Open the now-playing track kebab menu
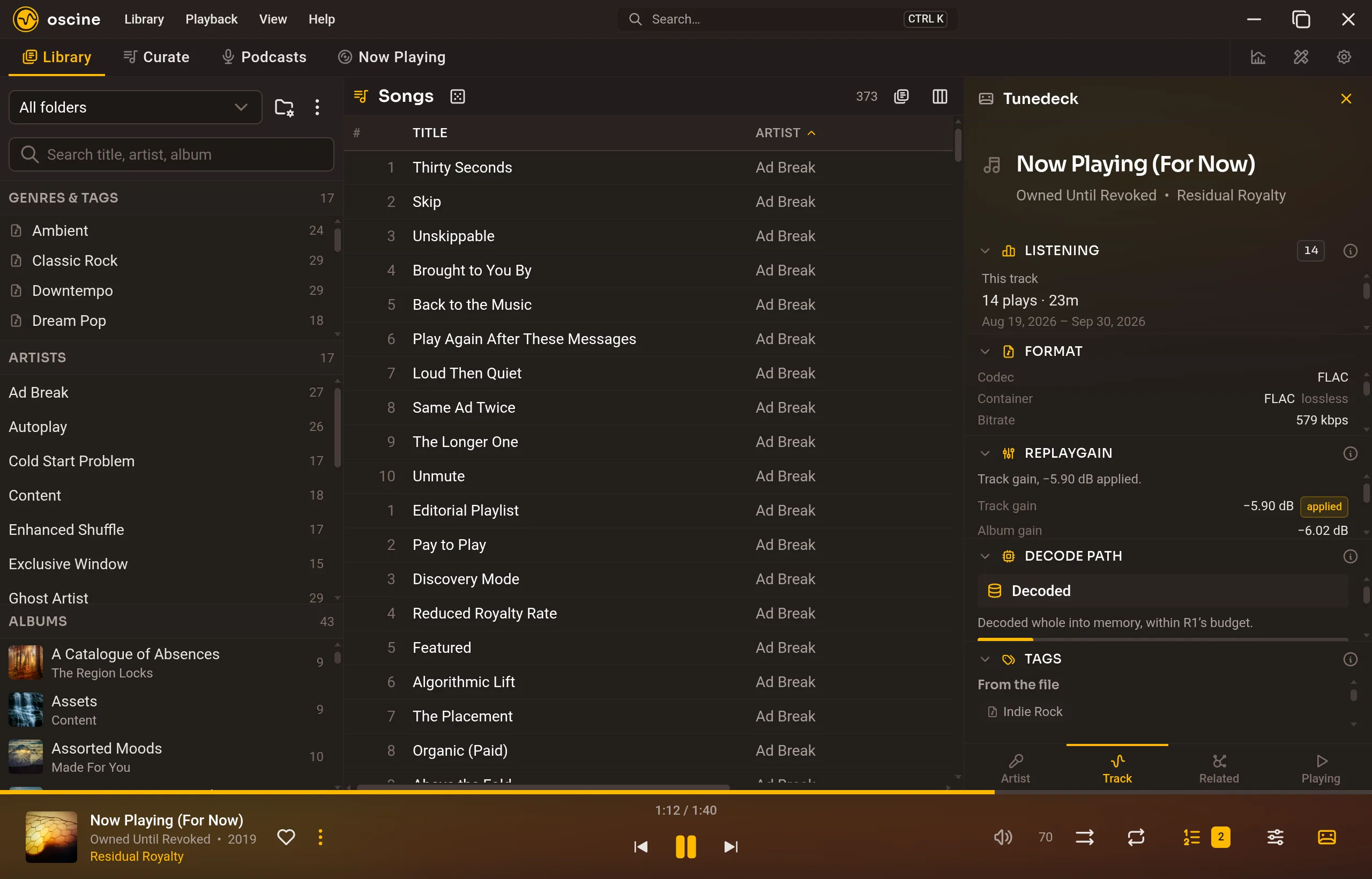1372x879 pixels. coord(320,837)
